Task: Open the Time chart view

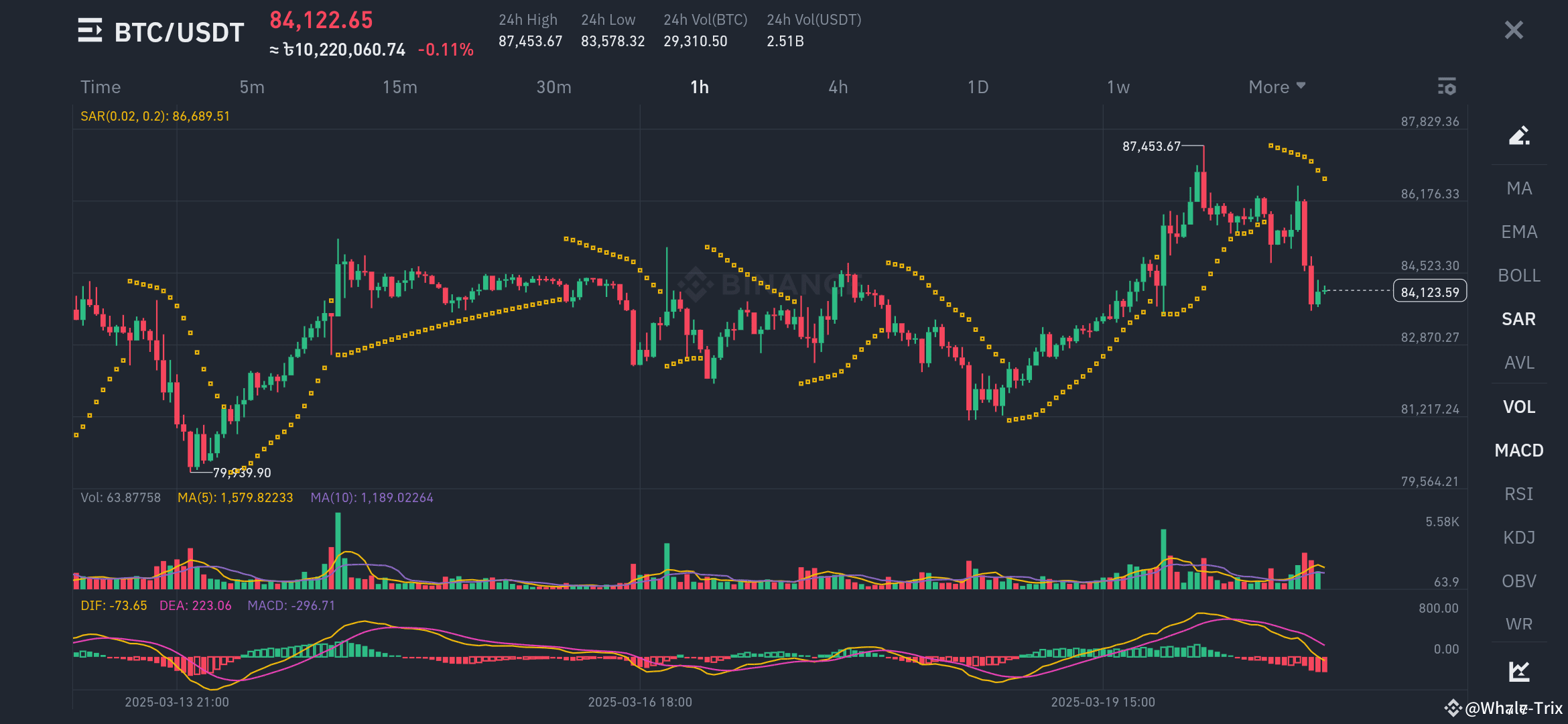Action: coord(101,86)
